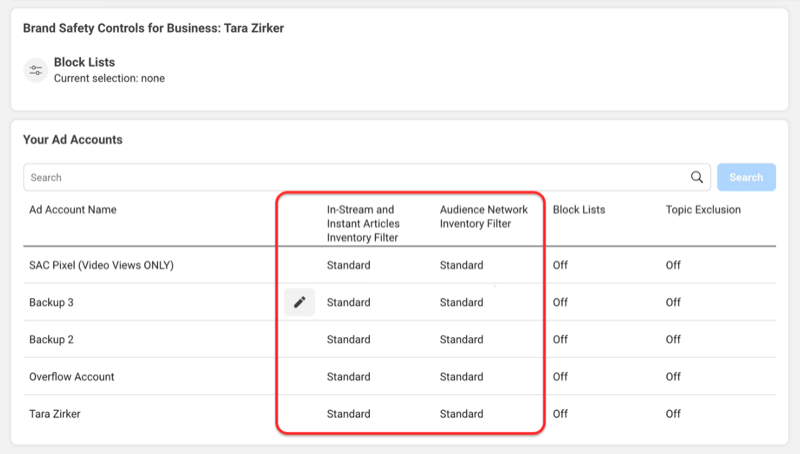Select the Overflow Account row
The image size is (800, 454).
coord(399,376)
